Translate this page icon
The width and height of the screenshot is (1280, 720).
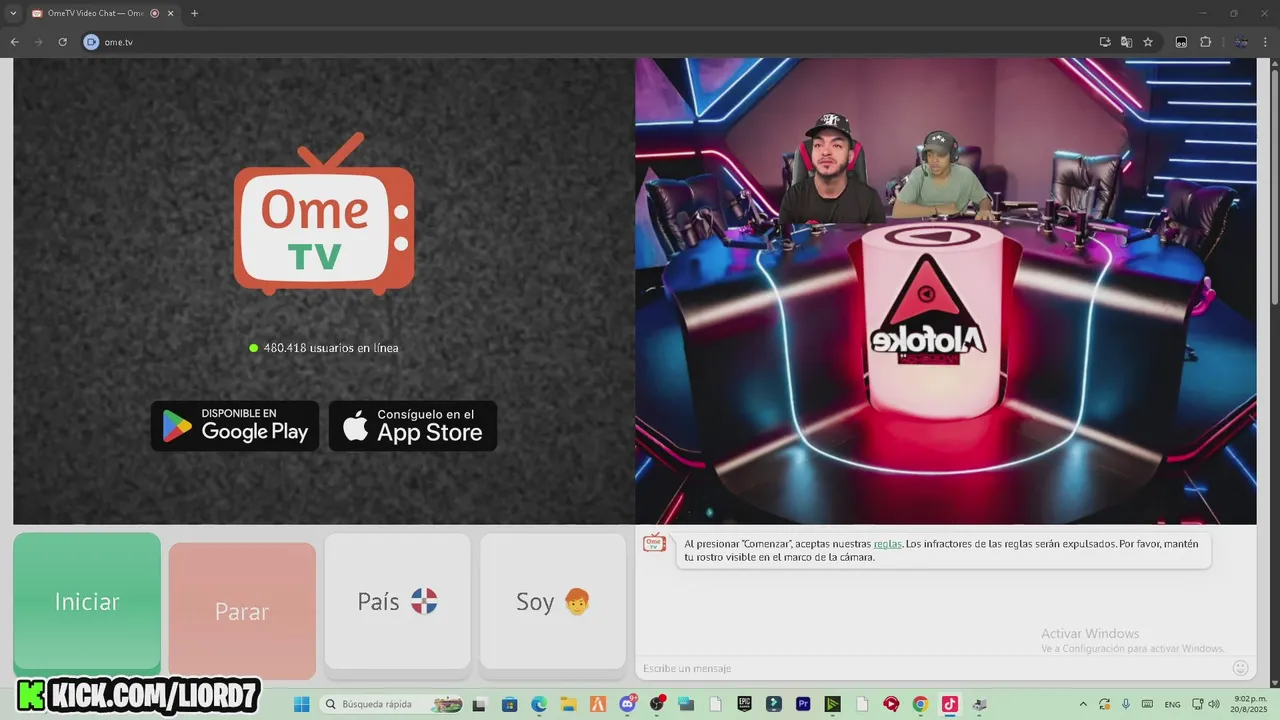click(1127, 42)
